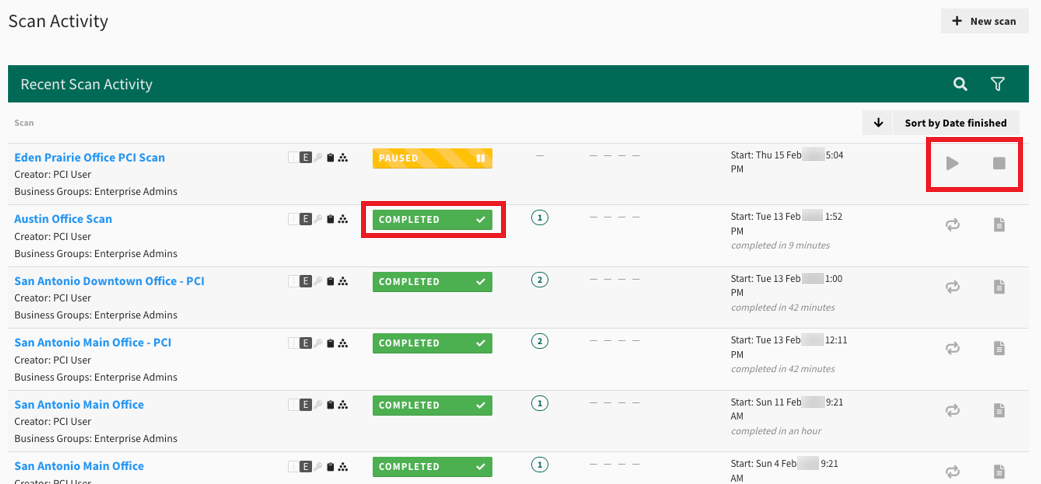Image resolution: width=1041 pixels, height=484 pixels.
Task: Click the circled 2 count on Downtown row
Action: (x=540, y=280)
